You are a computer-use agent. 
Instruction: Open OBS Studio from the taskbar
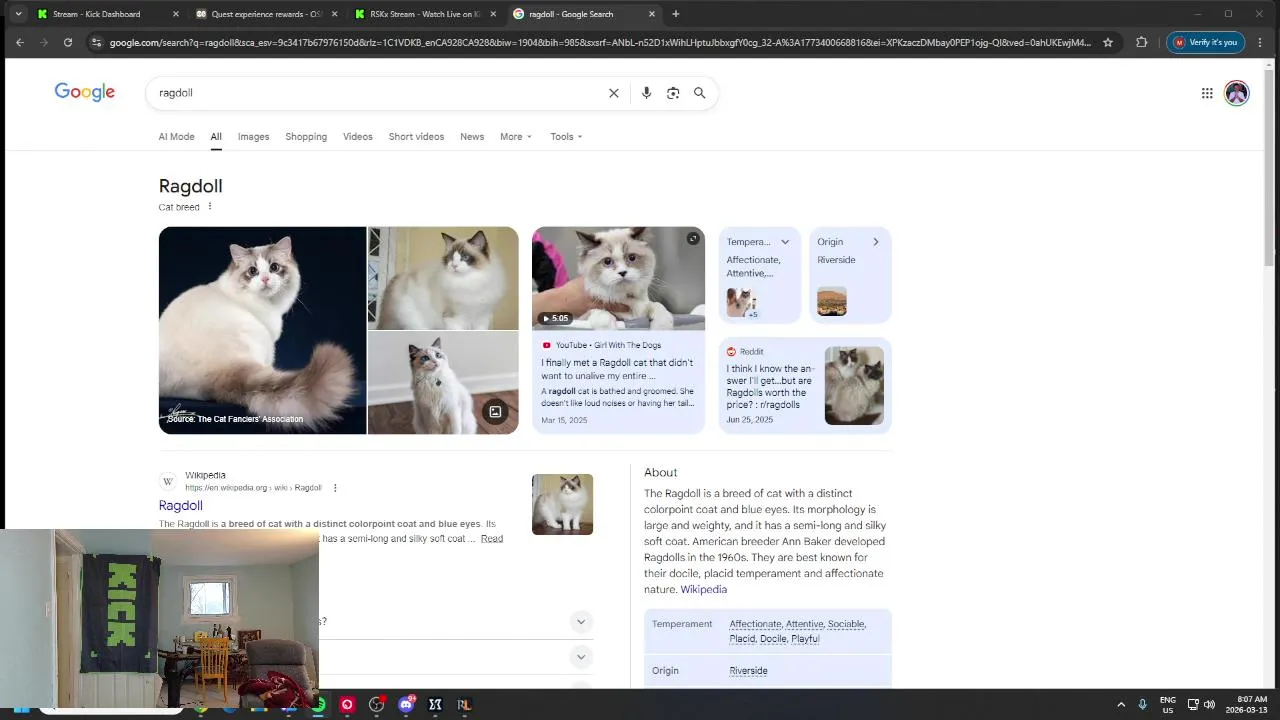coord(376,705)
